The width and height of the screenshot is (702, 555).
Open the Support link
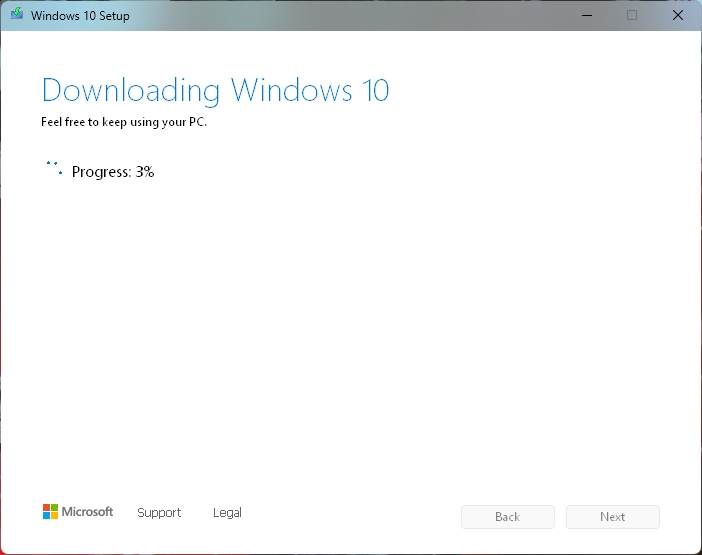(159, 512)
